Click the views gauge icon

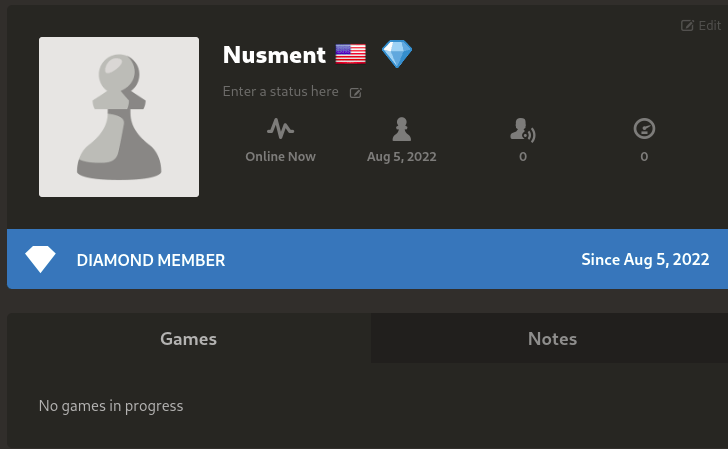[x=644, y=129]
